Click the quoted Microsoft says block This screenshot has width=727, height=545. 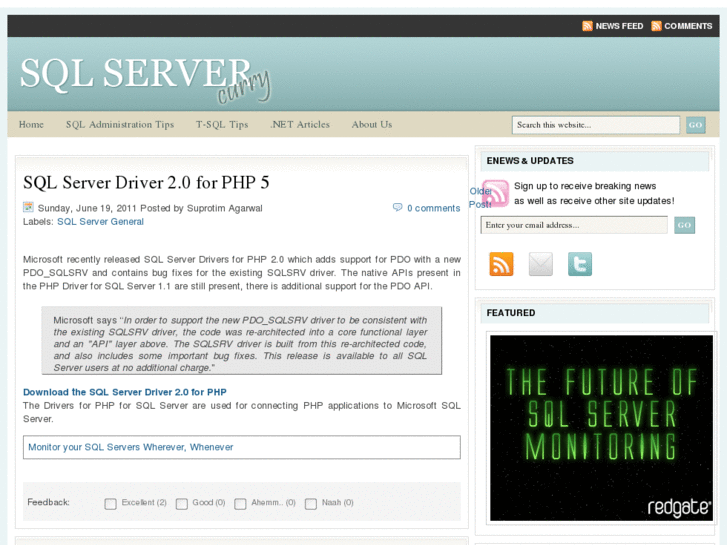pyautogui.click(x=242, y=340)
